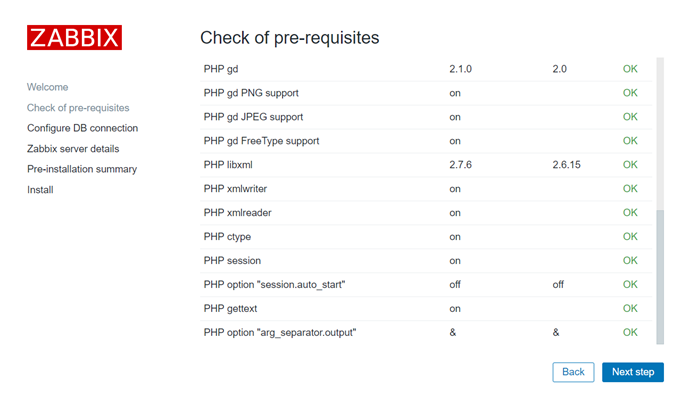
Task: Select Check of pre-requisites in sidebar
Action: 78,108
